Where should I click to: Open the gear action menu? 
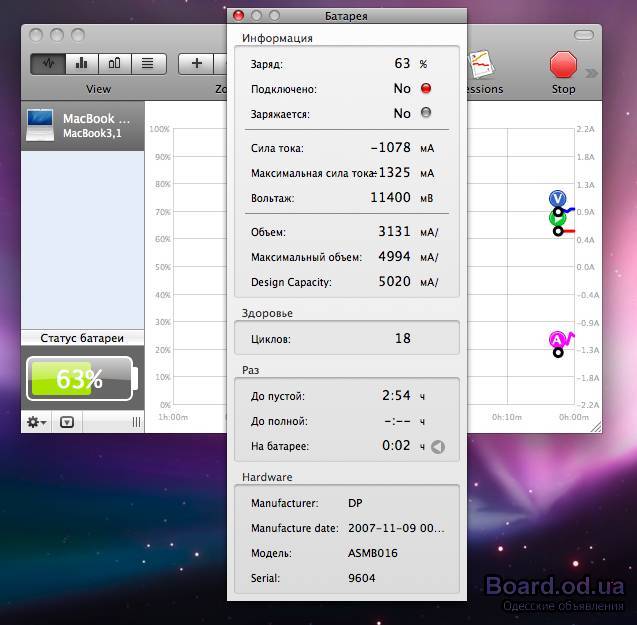click(37, 422)
